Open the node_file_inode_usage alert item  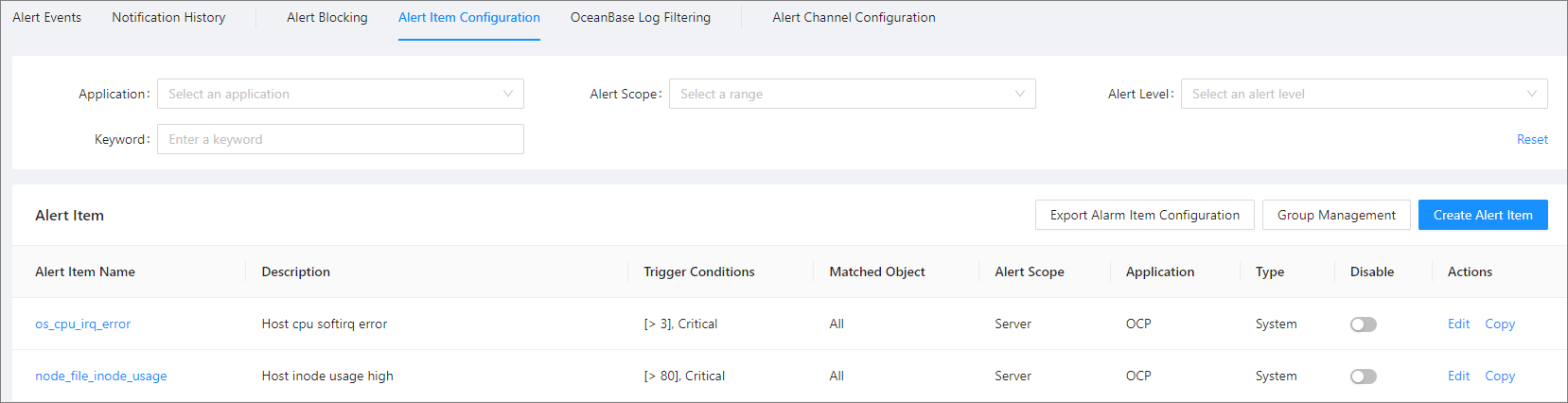tap(100, 376)
